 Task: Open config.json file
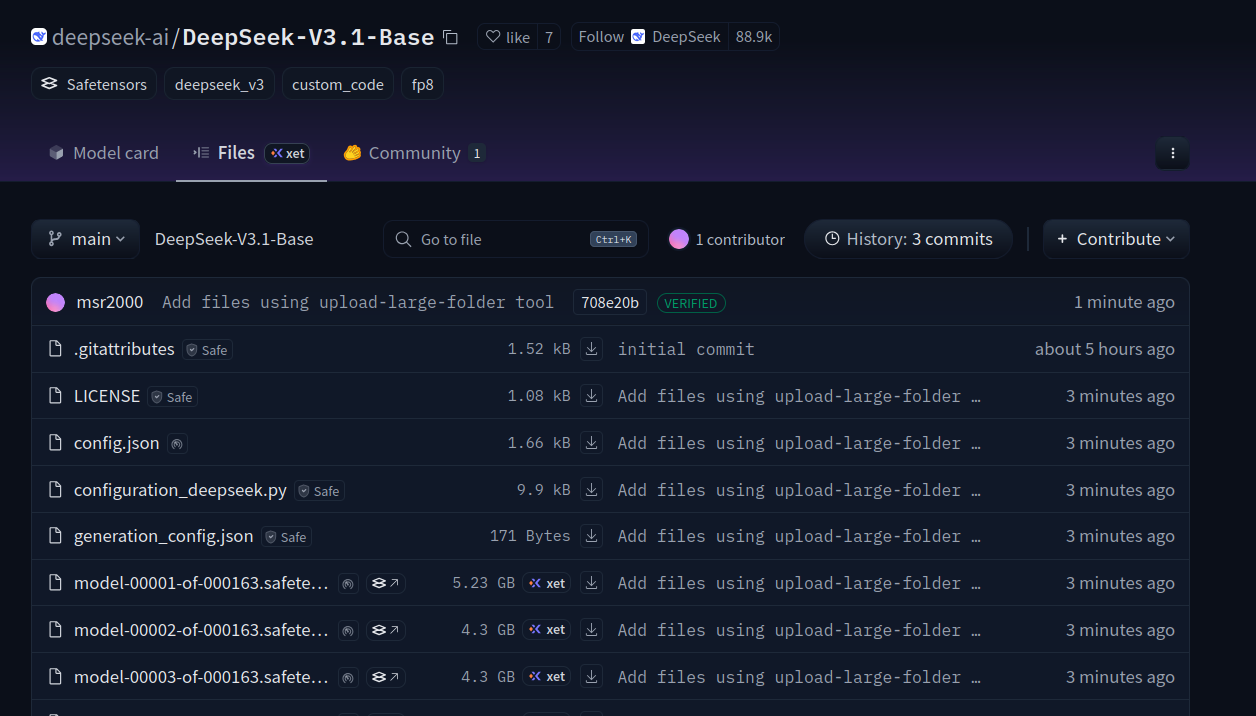coord(116,443)
